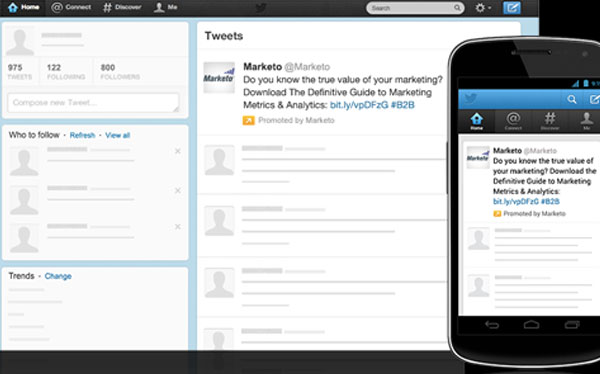Tap the Me tab on the phone
The width and height of the screenshot is (600, 374).
coord(586,121)
